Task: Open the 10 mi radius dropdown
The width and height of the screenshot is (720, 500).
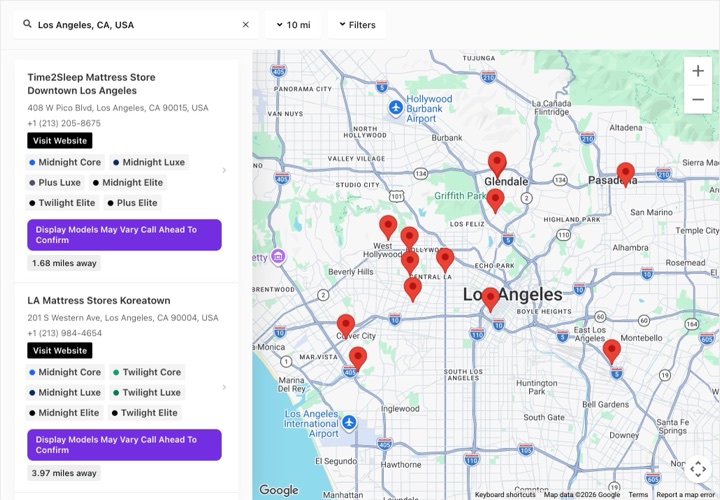Action: click(293, 25)
